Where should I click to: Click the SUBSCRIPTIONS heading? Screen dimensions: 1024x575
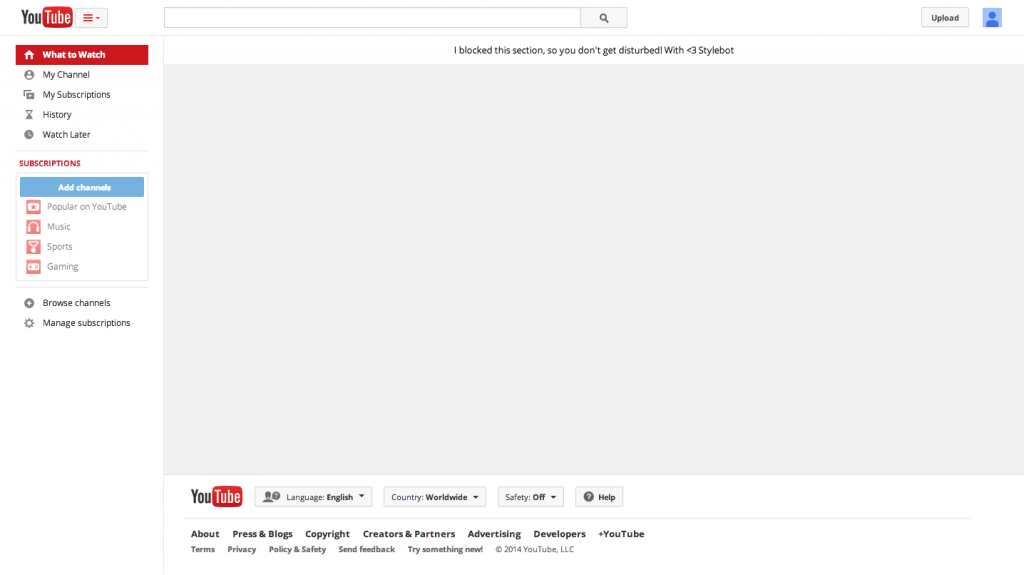[50, 163]
